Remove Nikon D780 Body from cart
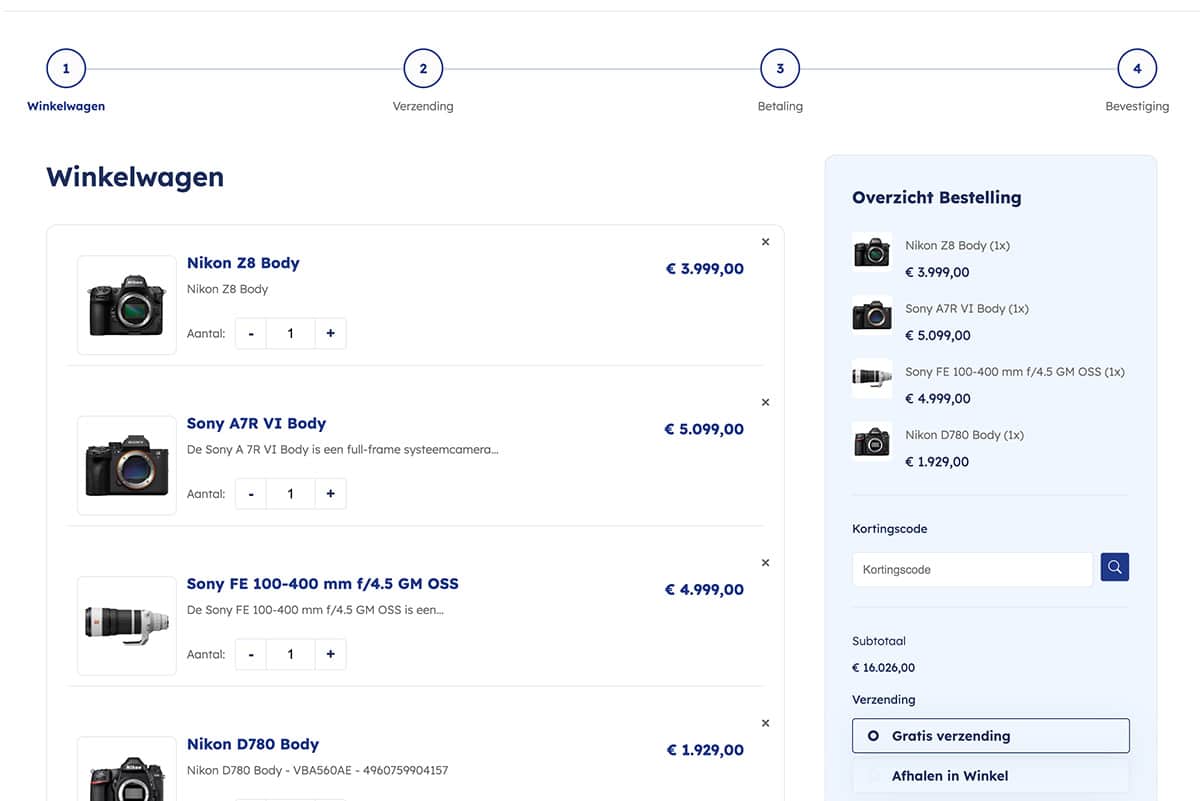This screenshot has width=1200, height=801. point(765,722)
